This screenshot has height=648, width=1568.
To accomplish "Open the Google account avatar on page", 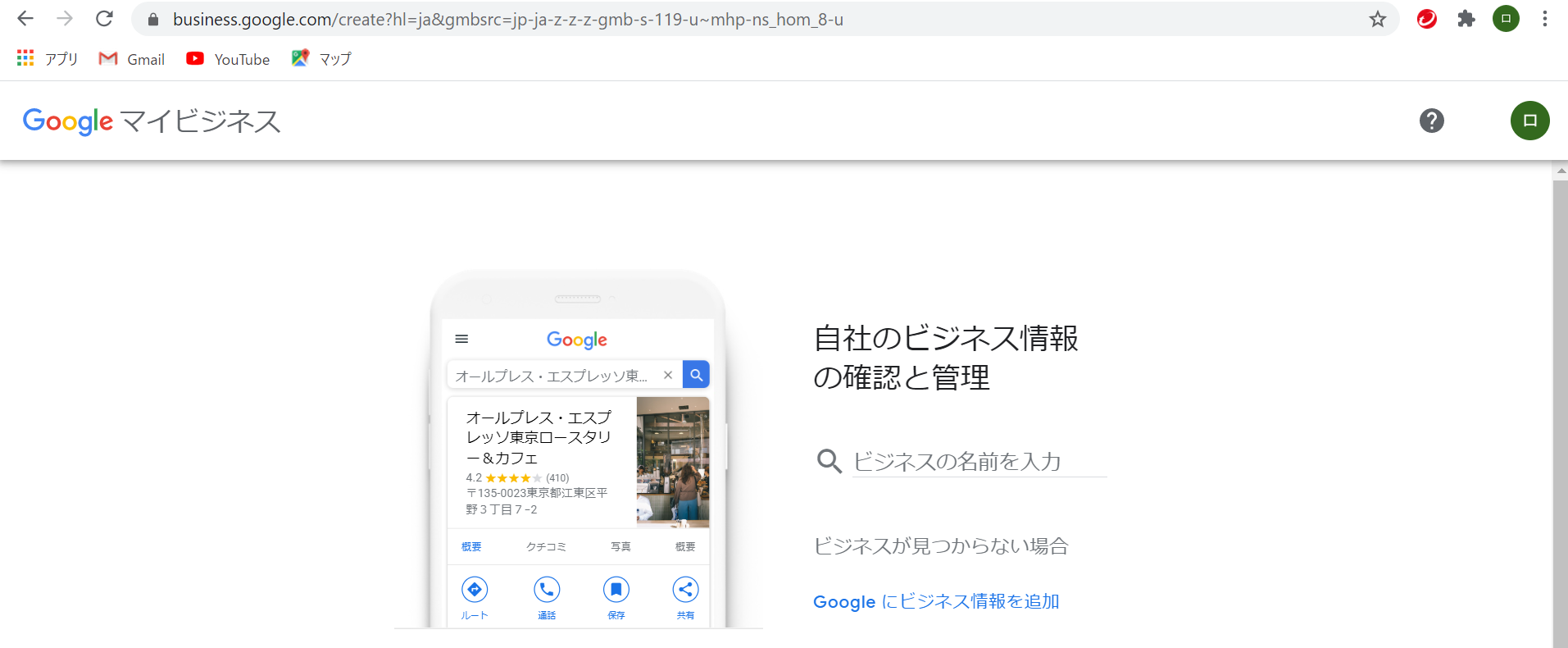I will pos(1530,121).
